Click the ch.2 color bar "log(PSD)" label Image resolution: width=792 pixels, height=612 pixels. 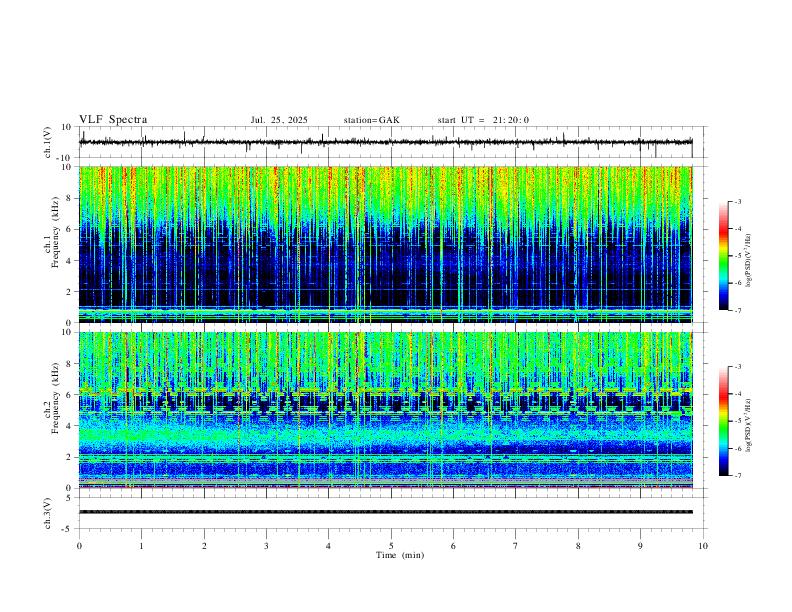(749, 425)
